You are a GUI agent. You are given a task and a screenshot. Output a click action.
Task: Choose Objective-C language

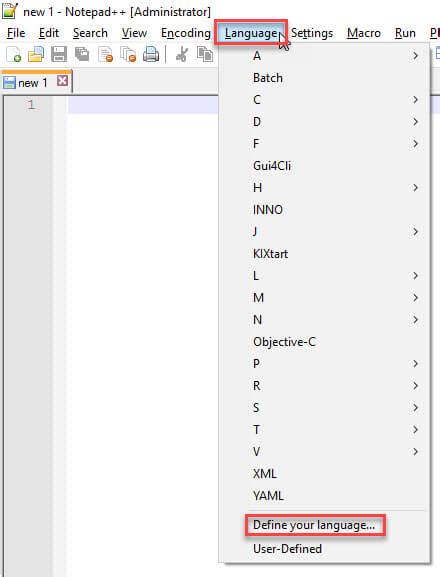click(x=324, y=342)
